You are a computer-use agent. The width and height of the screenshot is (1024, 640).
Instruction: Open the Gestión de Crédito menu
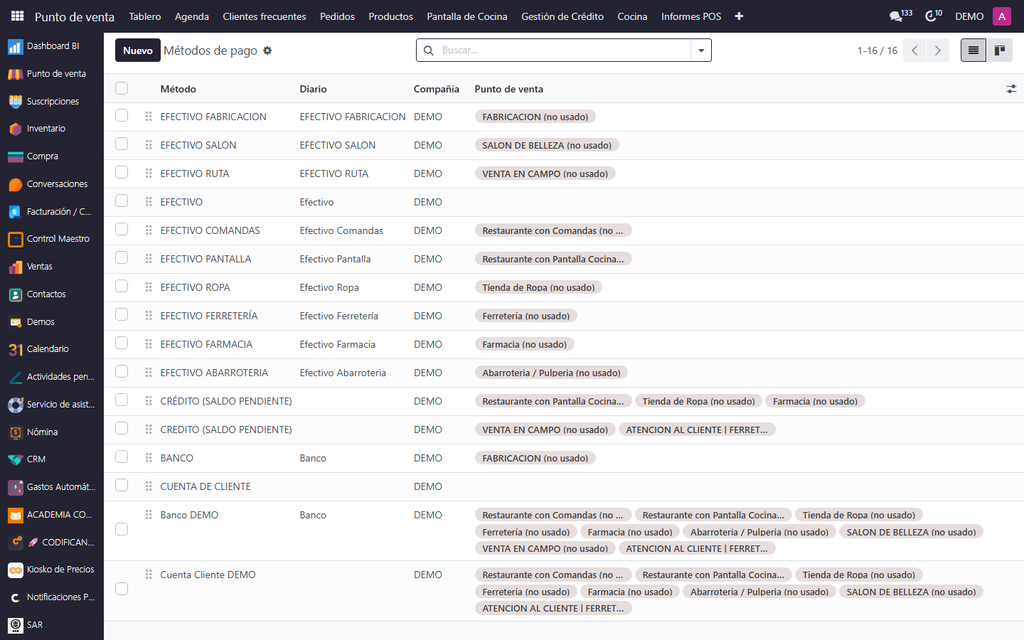(x=562, y=16)
